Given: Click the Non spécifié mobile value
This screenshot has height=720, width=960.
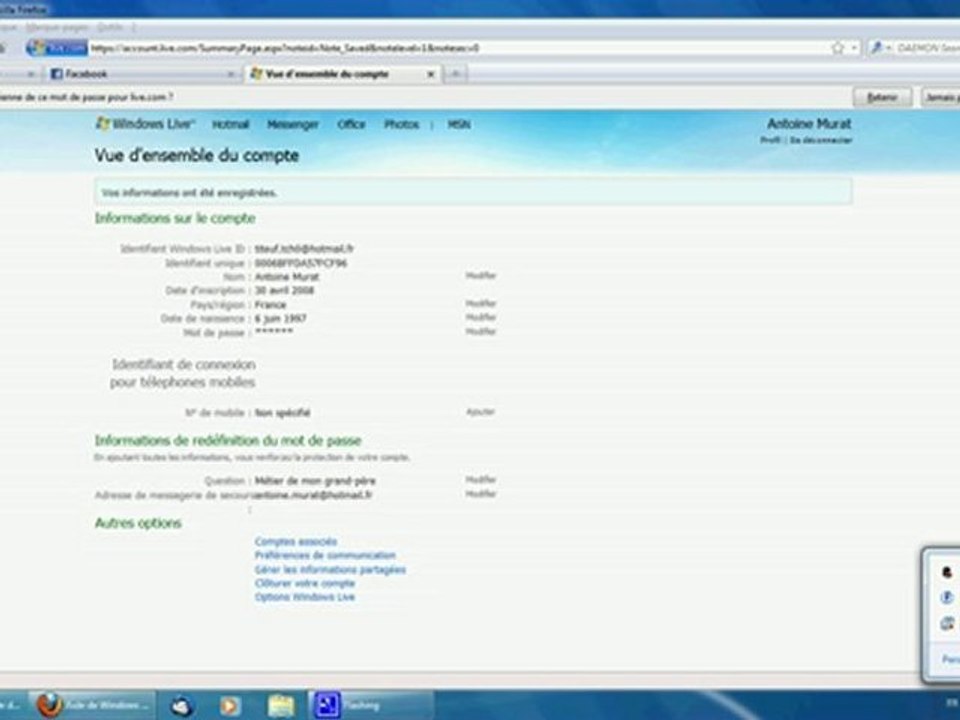Looking at the screenshot, I should (282, 413).
